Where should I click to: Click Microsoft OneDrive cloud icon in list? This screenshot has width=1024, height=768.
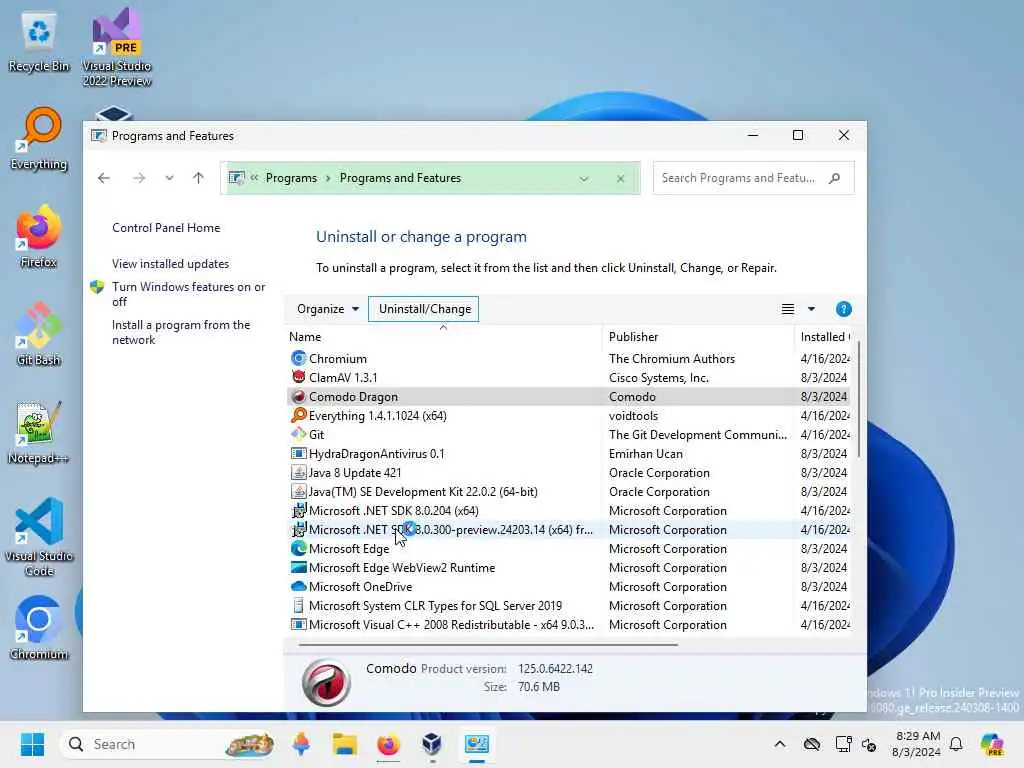pyautogui.click(x=298, y=586)
